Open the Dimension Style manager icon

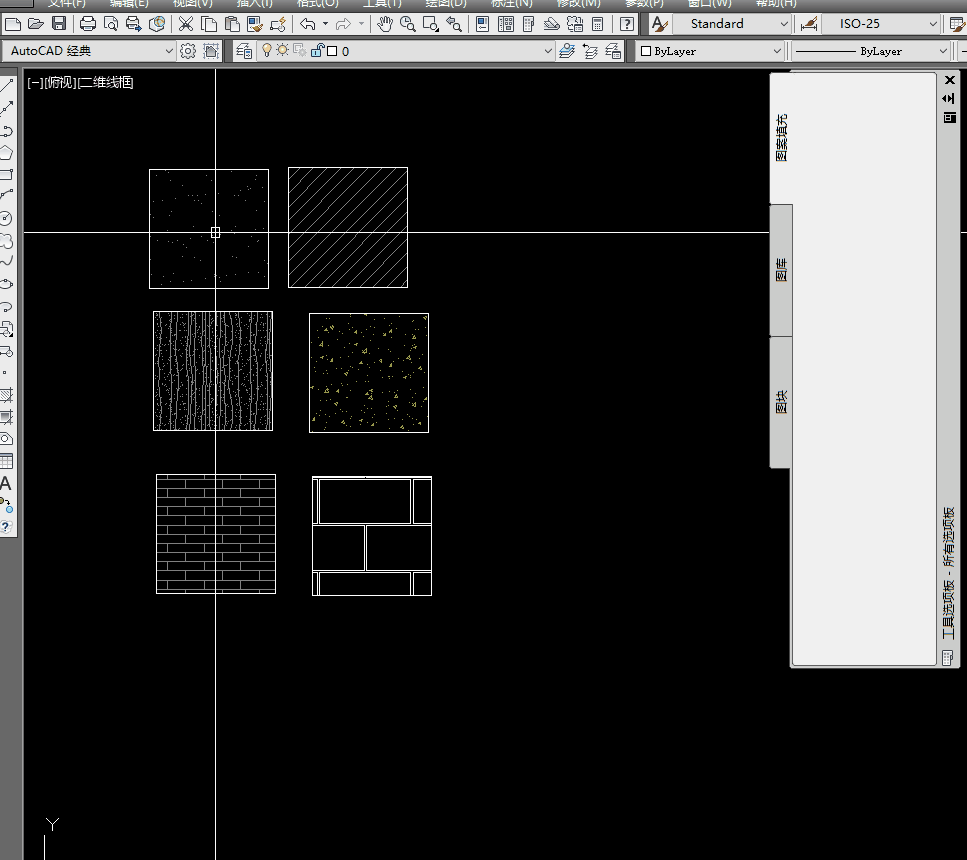tap(809, 24)
